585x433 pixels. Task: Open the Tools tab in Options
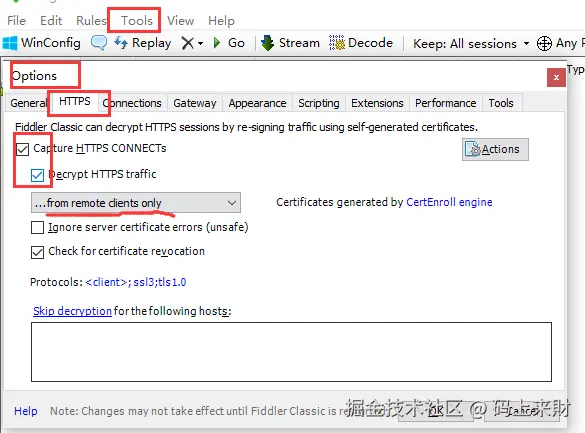tap(501, 103)
